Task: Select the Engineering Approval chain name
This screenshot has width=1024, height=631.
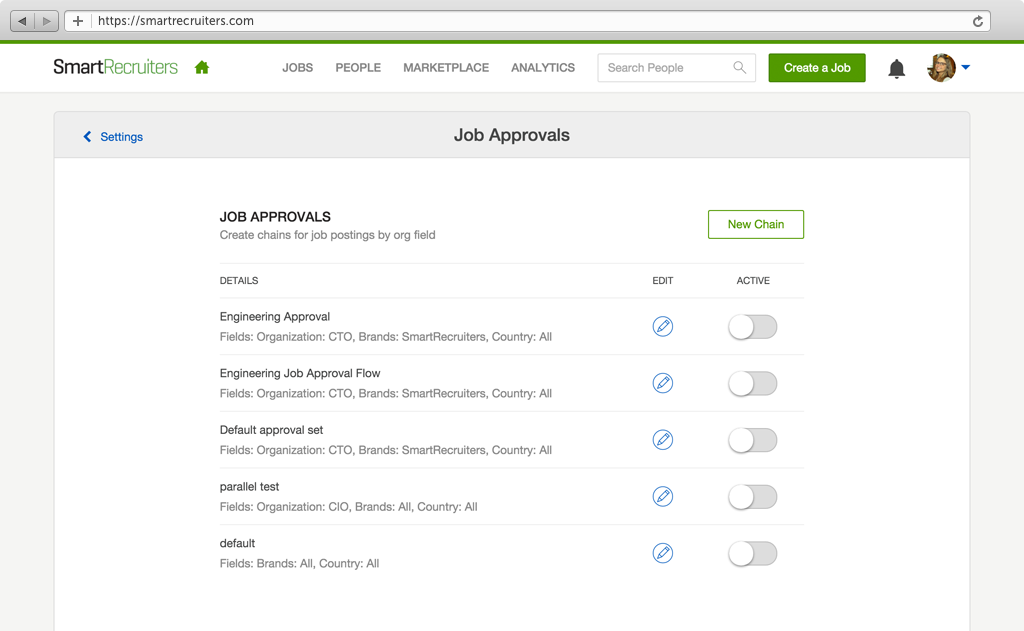Action: [274, 317]
